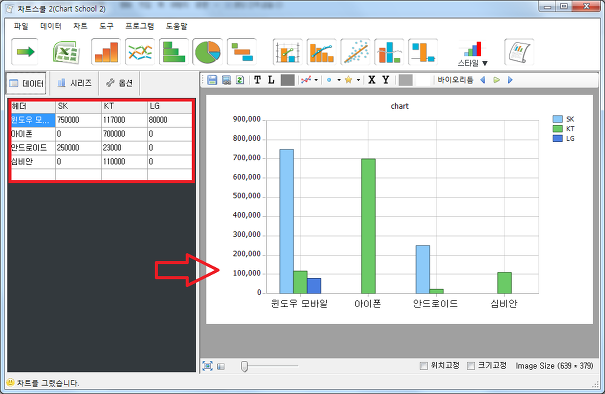Click the save image icon beside the disk
The width and height of the screenshot is (605, 394).
pyautogui.click(x=226, y=80)
